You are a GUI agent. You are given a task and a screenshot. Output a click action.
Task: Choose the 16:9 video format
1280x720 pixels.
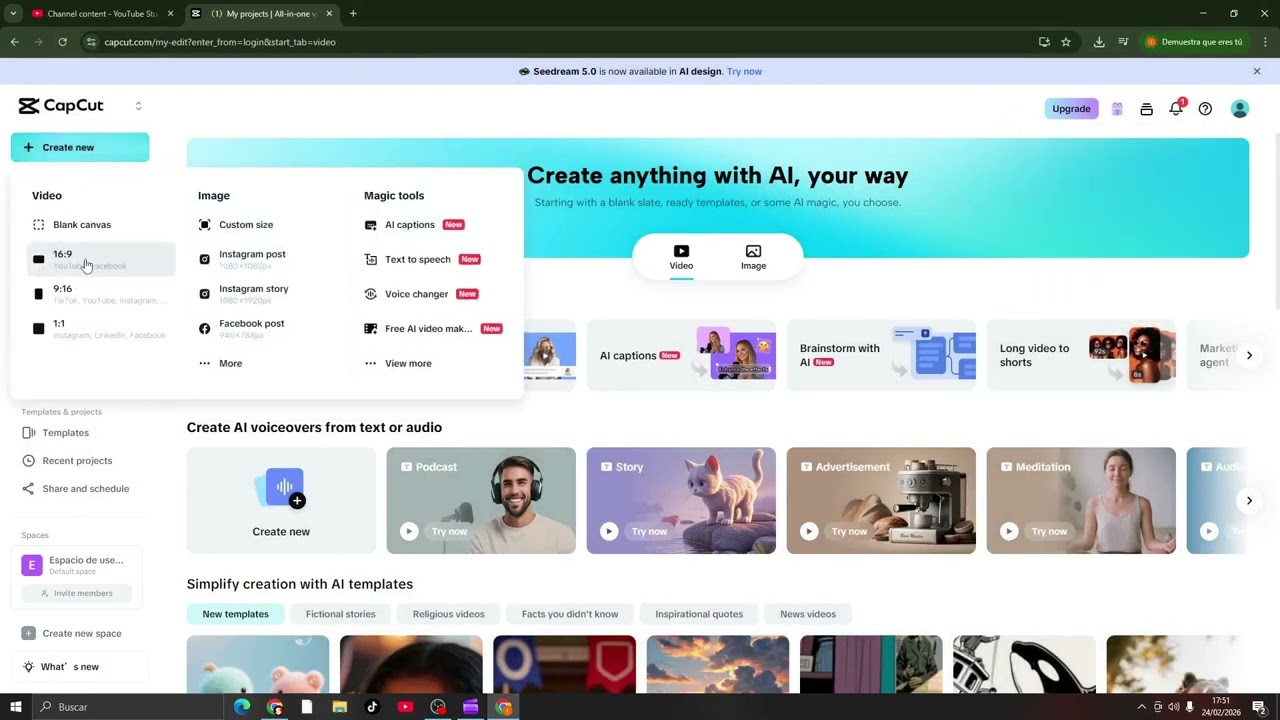100,259
